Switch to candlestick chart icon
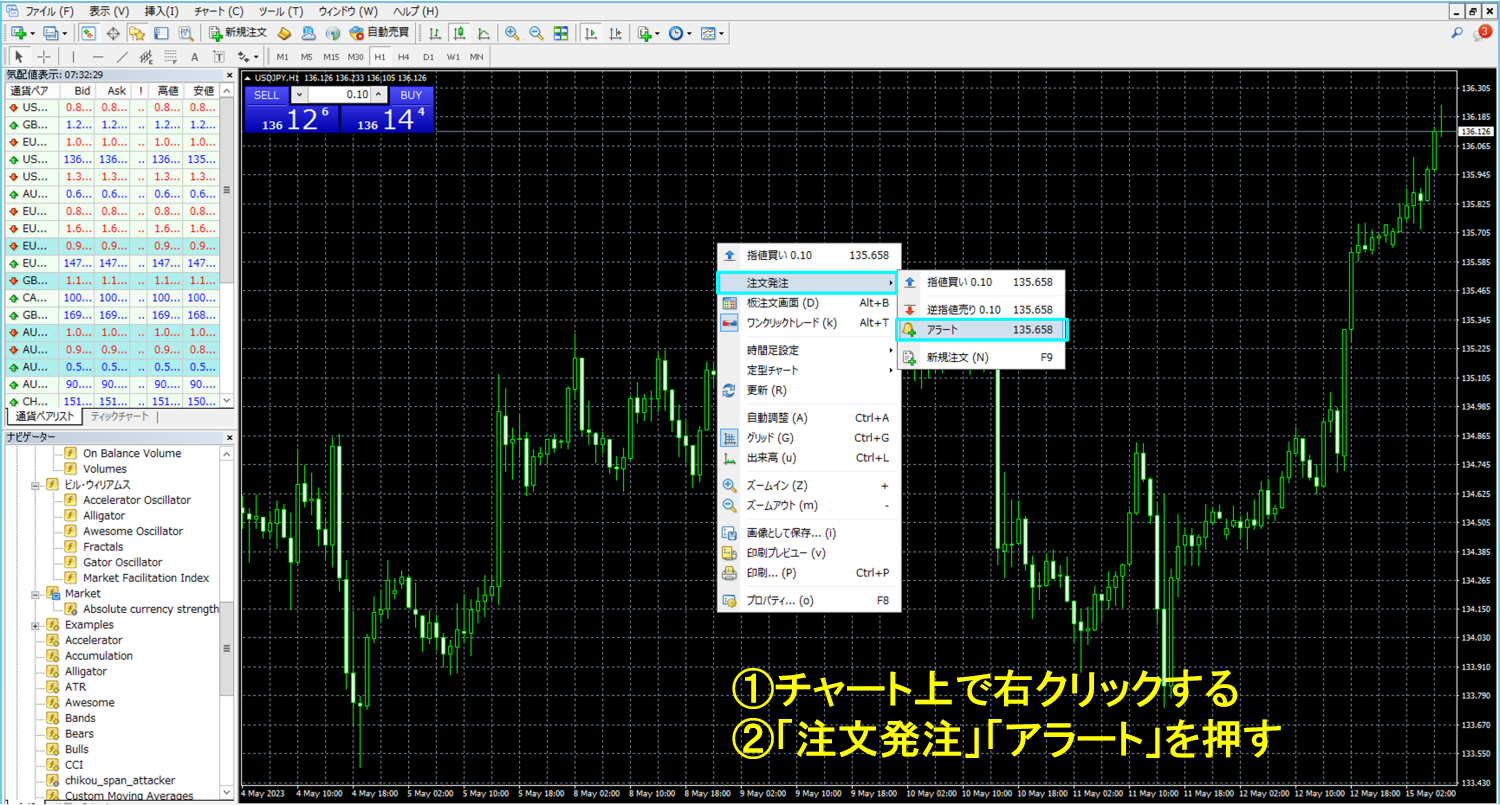 (459, 33)
